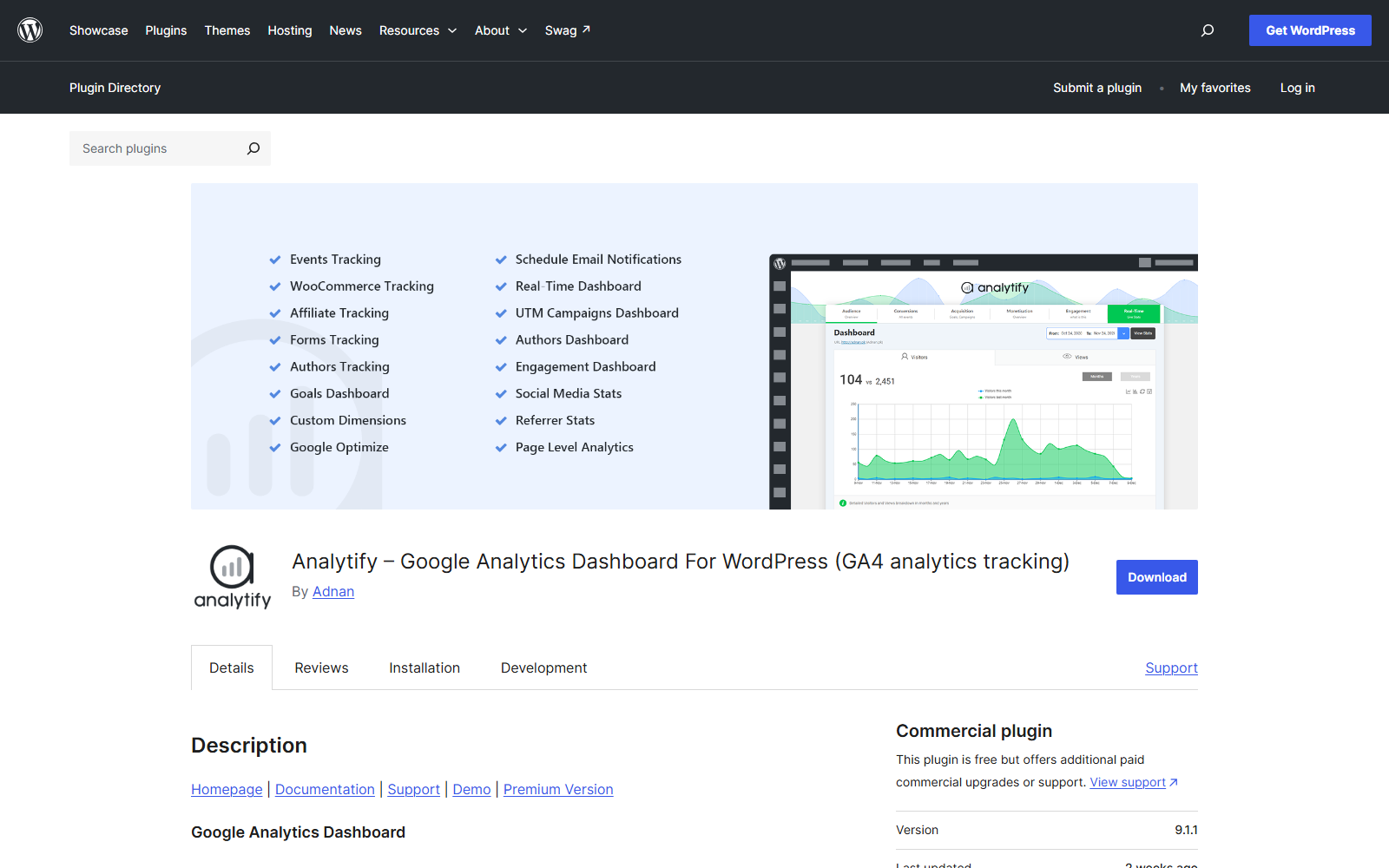Click Submit a plugin link
Image resolution: width=1389 pixels, height=868 pixels.
tap(1097, 88)
